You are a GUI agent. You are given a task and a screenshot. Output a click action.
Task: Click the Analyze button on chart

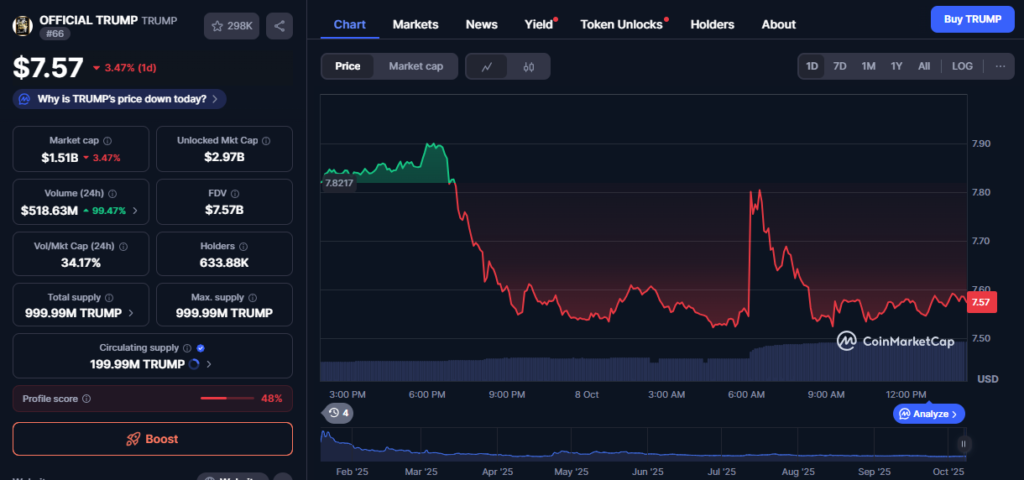929,413
